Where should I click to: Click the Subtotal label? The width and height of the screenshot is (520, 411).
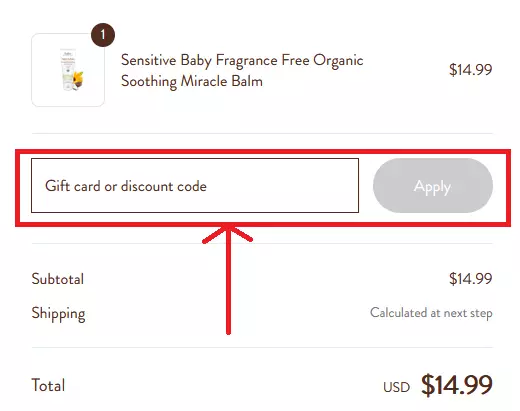tap(58, 279)
